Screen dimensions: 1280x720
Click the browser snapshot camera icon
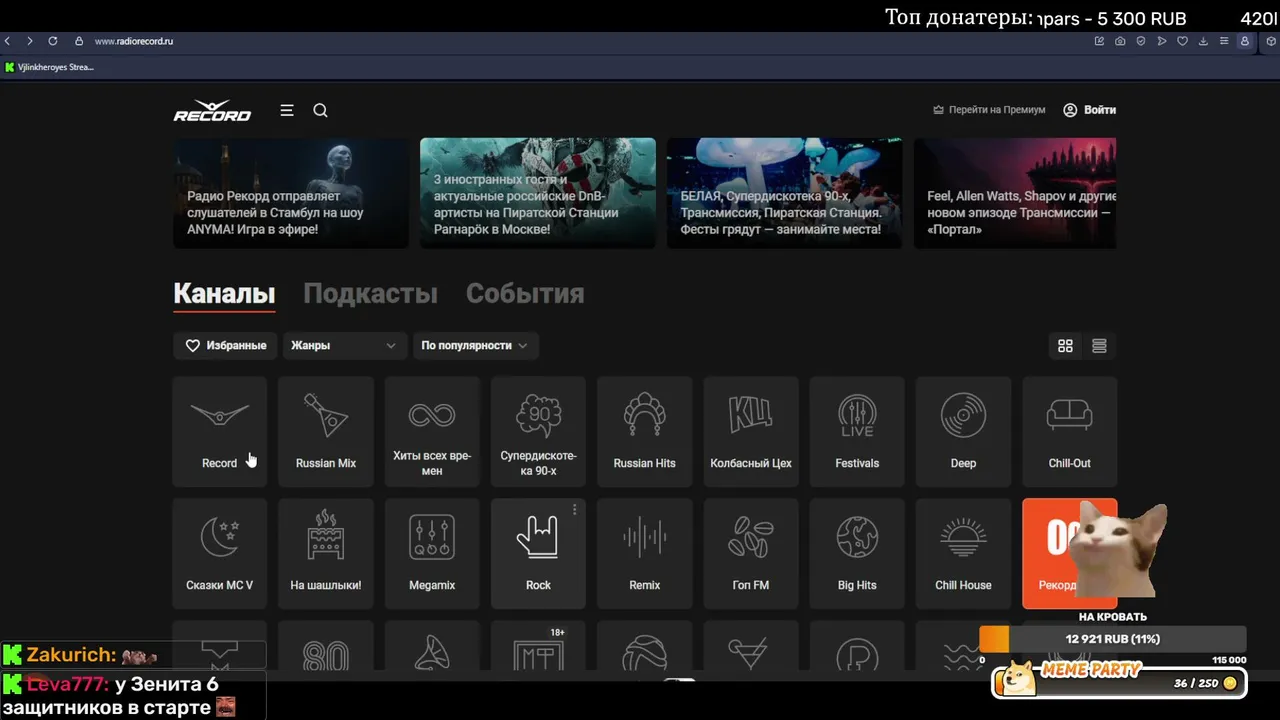tap(1120, 41)
